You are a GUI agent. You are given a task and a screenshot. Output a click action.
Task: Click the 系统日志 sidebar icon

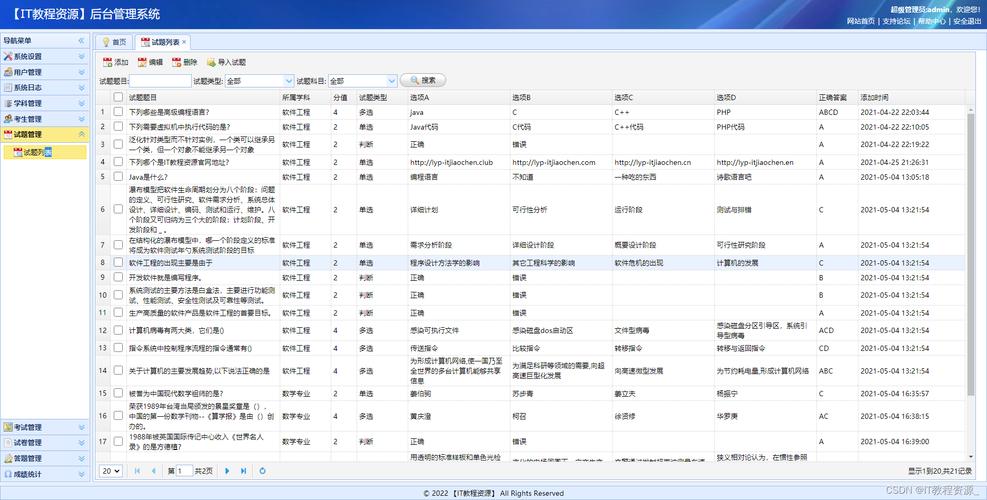pos(8,88)
